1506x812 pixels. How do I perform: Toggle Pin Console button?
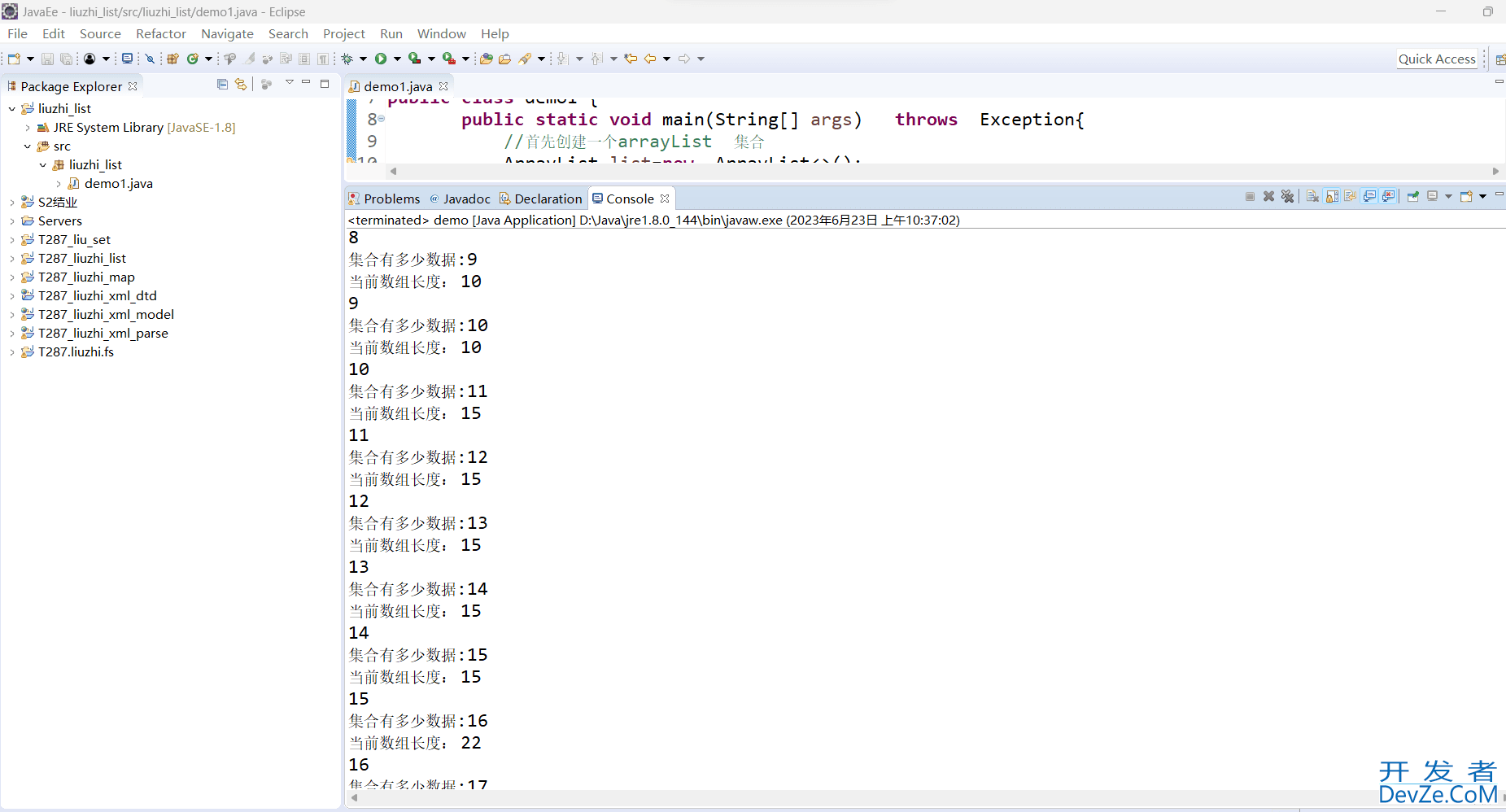[1413, 196]
